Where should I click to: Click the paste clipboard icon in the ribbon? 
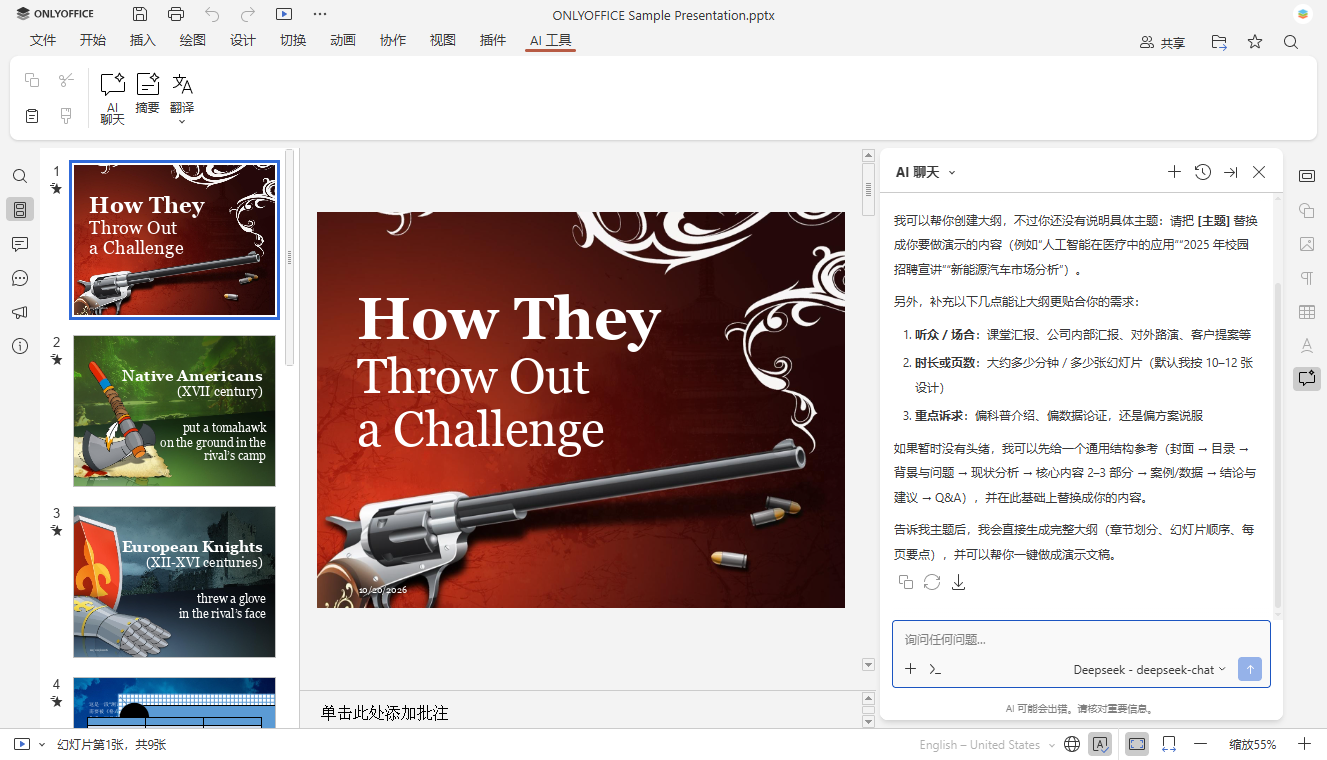(x=32, y=116)
